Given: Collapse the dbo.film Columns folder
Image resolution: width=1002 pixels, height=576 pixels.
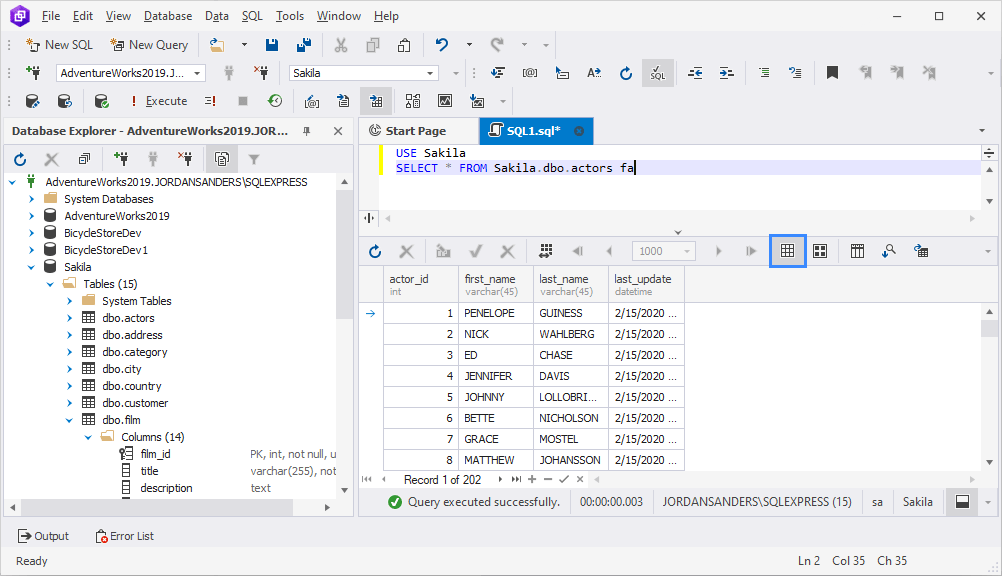Looking at the screenshot, I should coord(87,436).
